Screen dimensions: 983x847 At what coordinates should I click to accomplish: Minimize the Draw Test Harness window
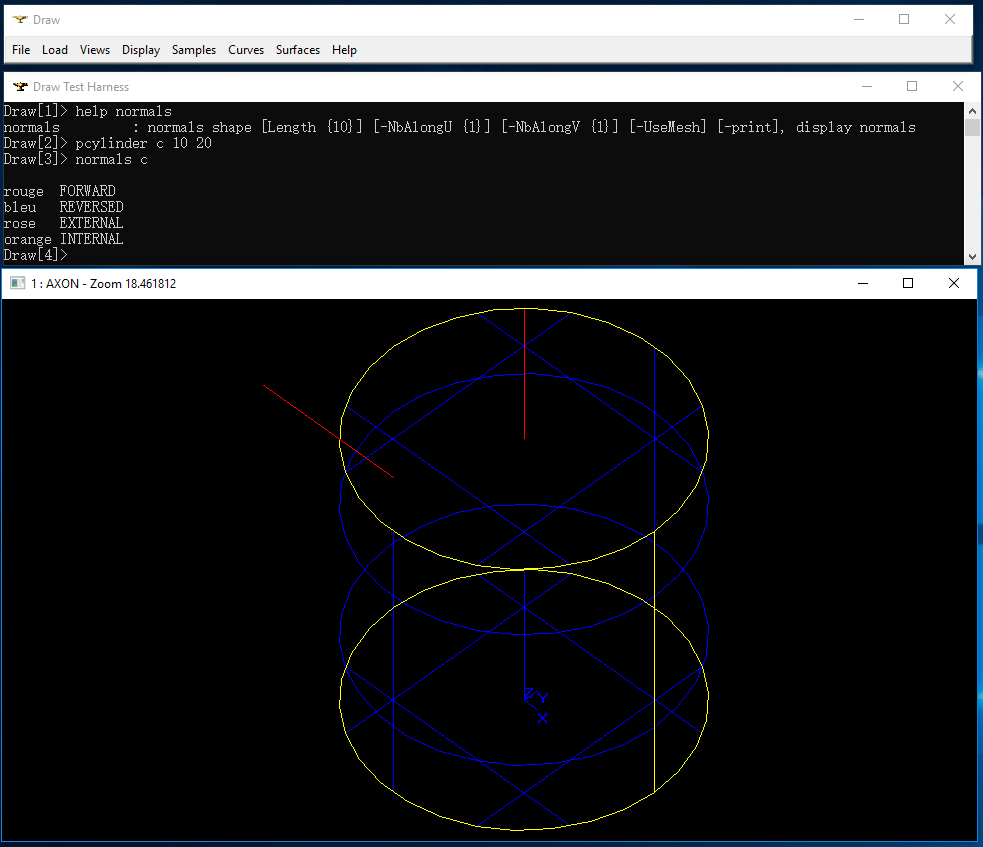(867, 87)
